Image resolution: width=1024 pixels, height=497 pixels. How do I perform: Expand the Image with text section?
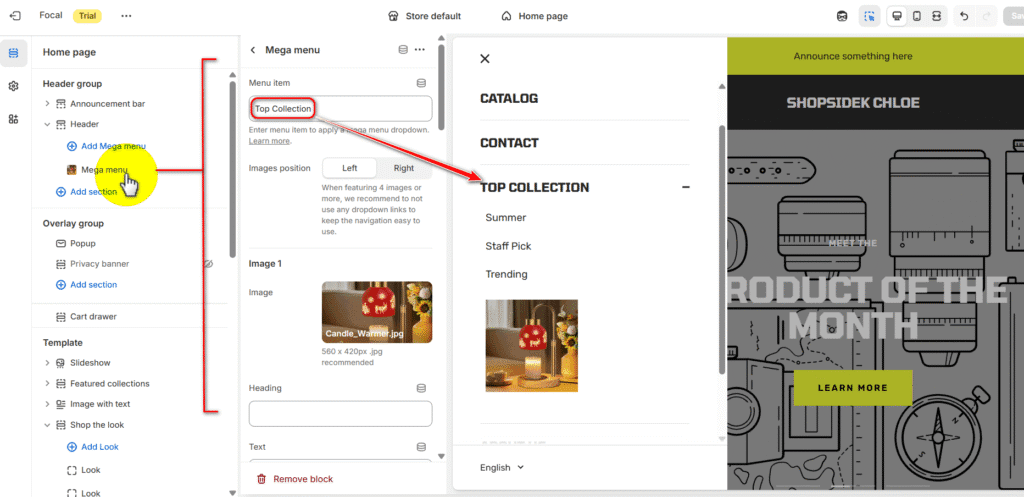pos(47,404)
